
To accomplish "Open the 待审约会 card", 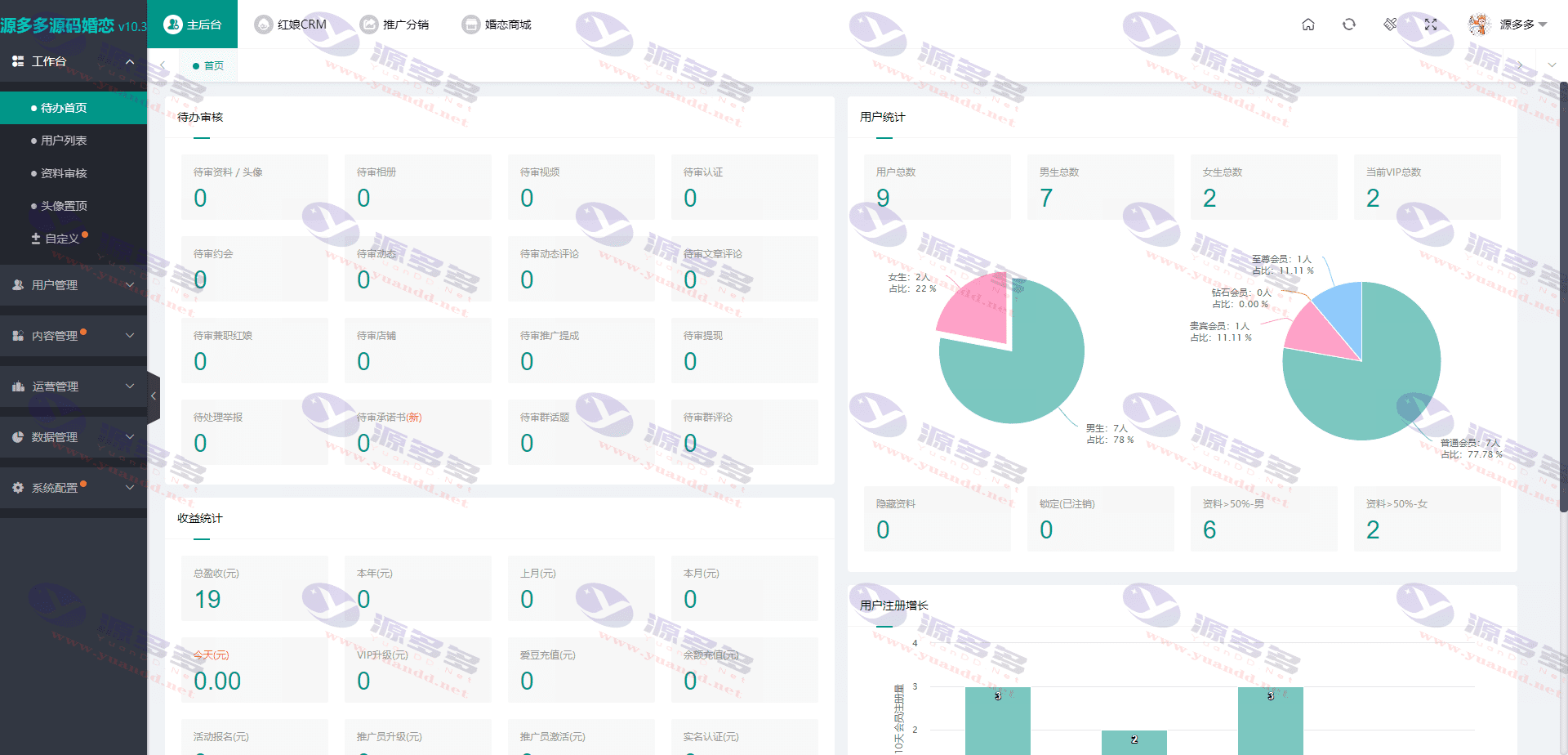I will pos(255,269).
